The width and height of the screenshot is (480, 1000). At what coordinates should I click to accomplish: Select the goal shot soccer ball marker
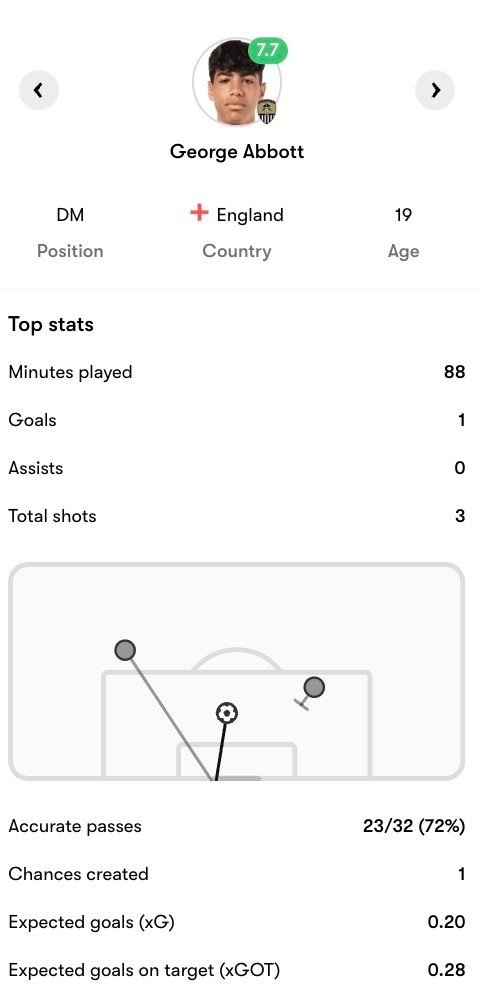coord(226,712)
